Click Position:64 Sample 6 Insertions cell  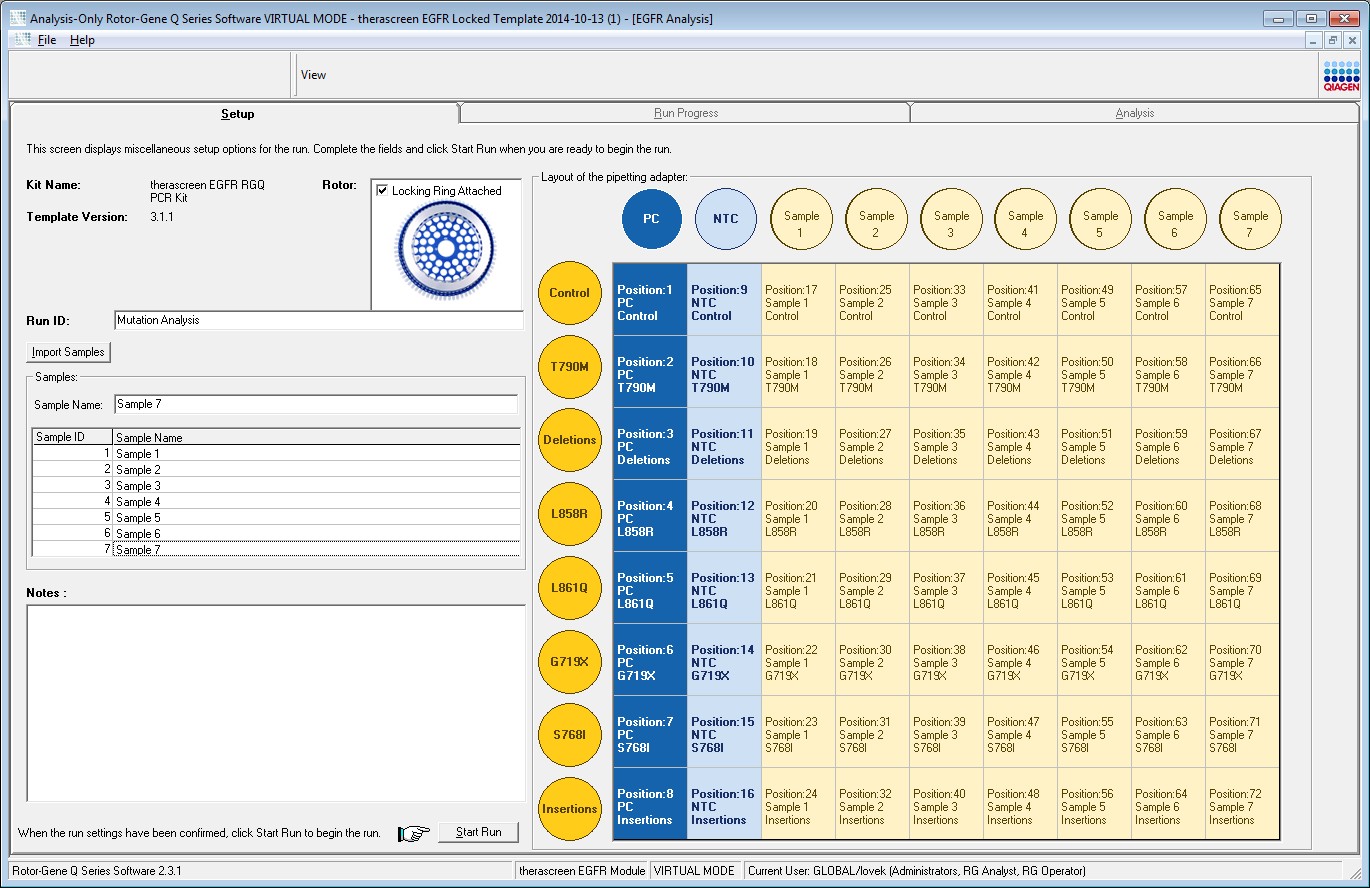click(x=1168, y=804)
